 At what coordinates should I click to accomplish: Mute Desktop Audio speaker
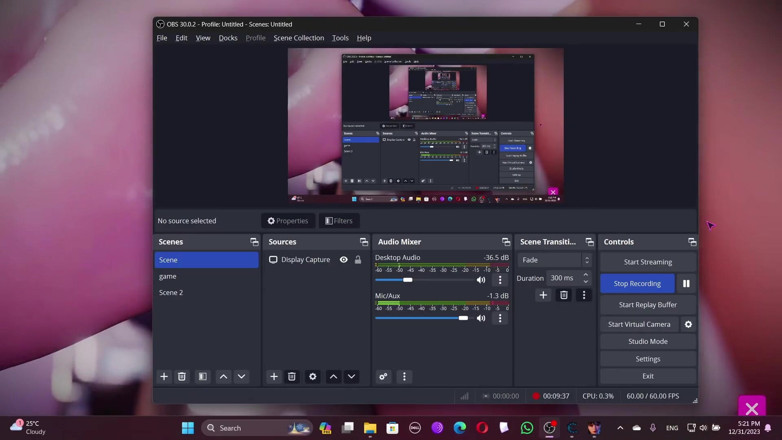click(481, 280)
